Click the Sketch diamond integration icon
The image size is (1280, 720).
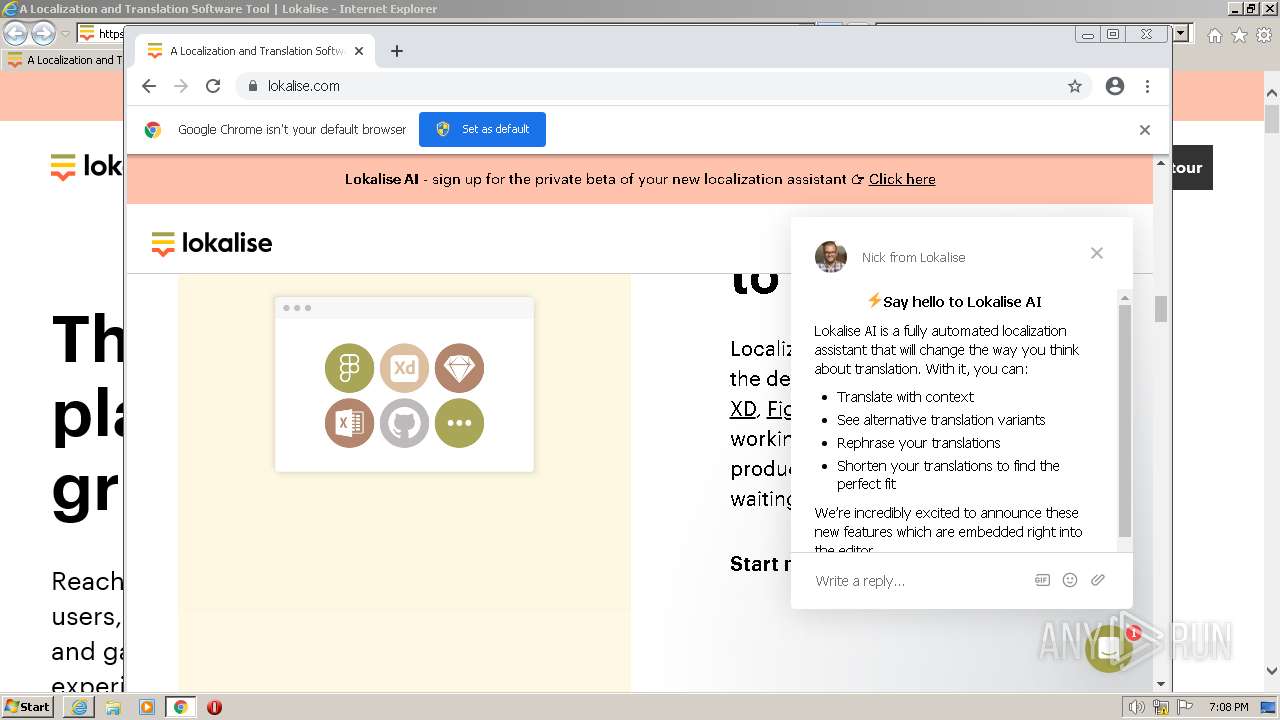click(x=459, y=368)
